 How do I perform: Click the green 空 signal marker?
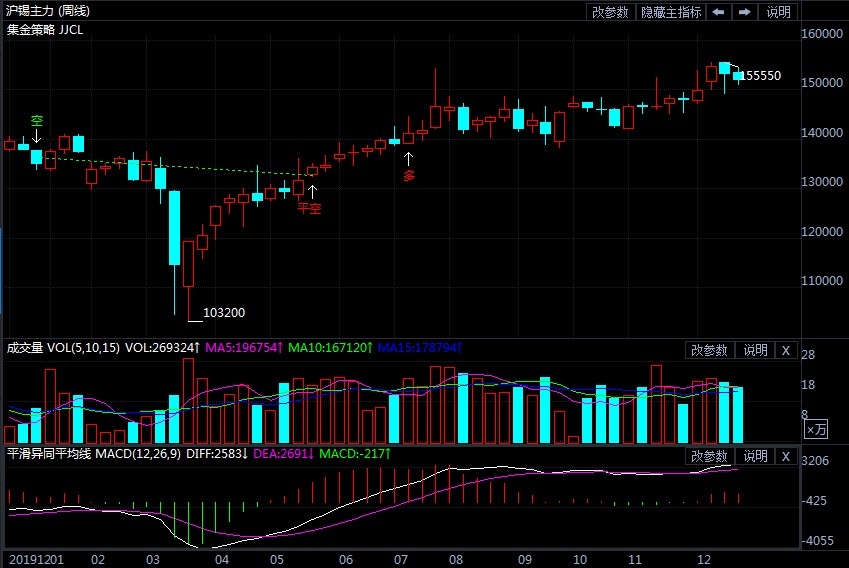(36, 121)
